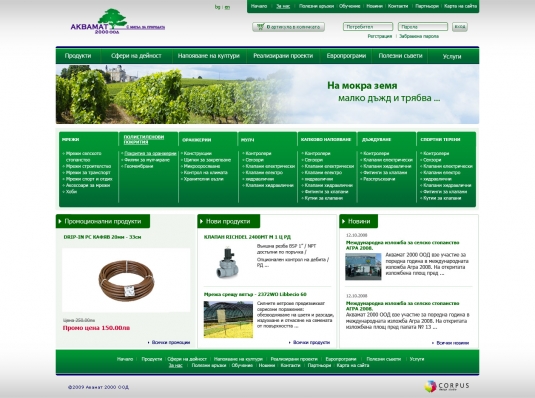Switch language to en
The height and width of the screenshot is (398, 535).
point(227,7)
